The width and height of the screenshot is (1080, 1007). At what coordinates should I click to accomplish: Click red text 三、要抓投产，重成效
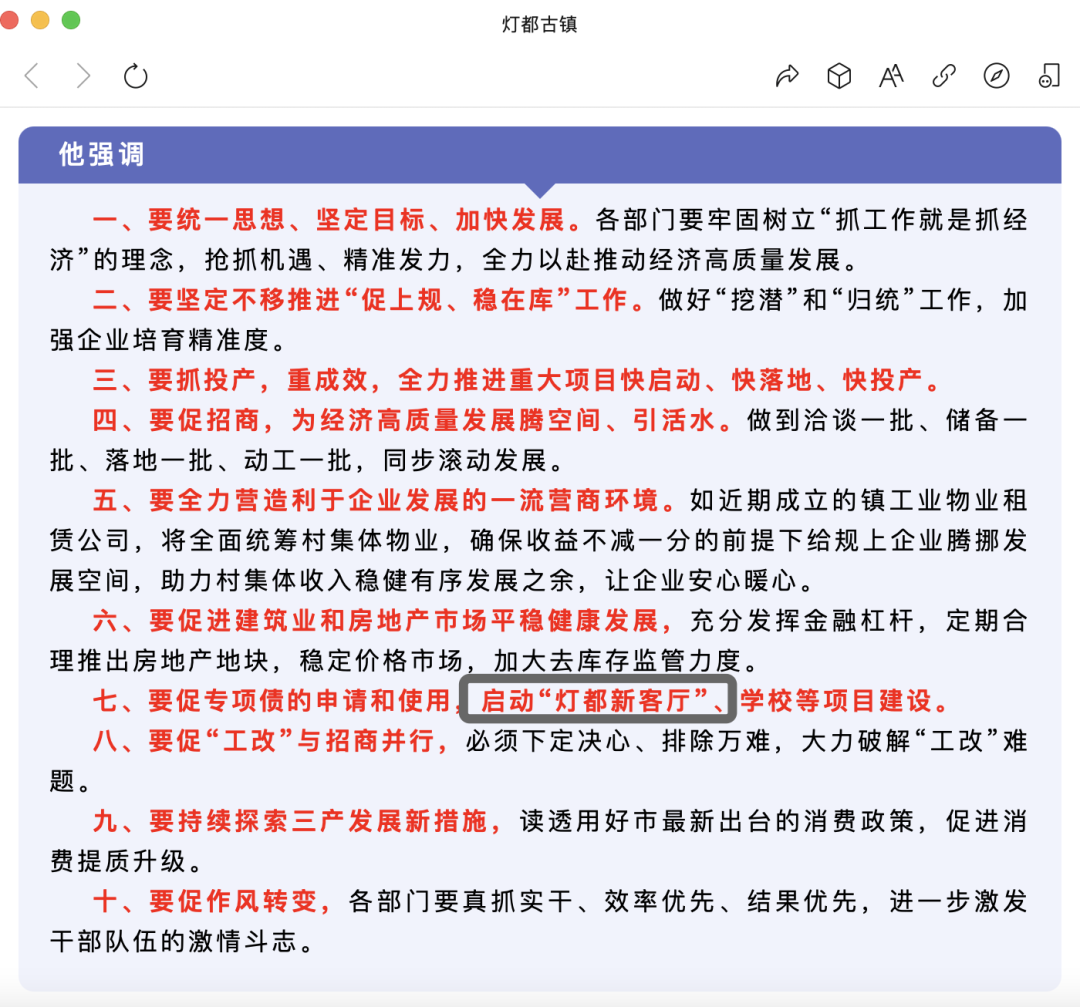pos(231,380)
